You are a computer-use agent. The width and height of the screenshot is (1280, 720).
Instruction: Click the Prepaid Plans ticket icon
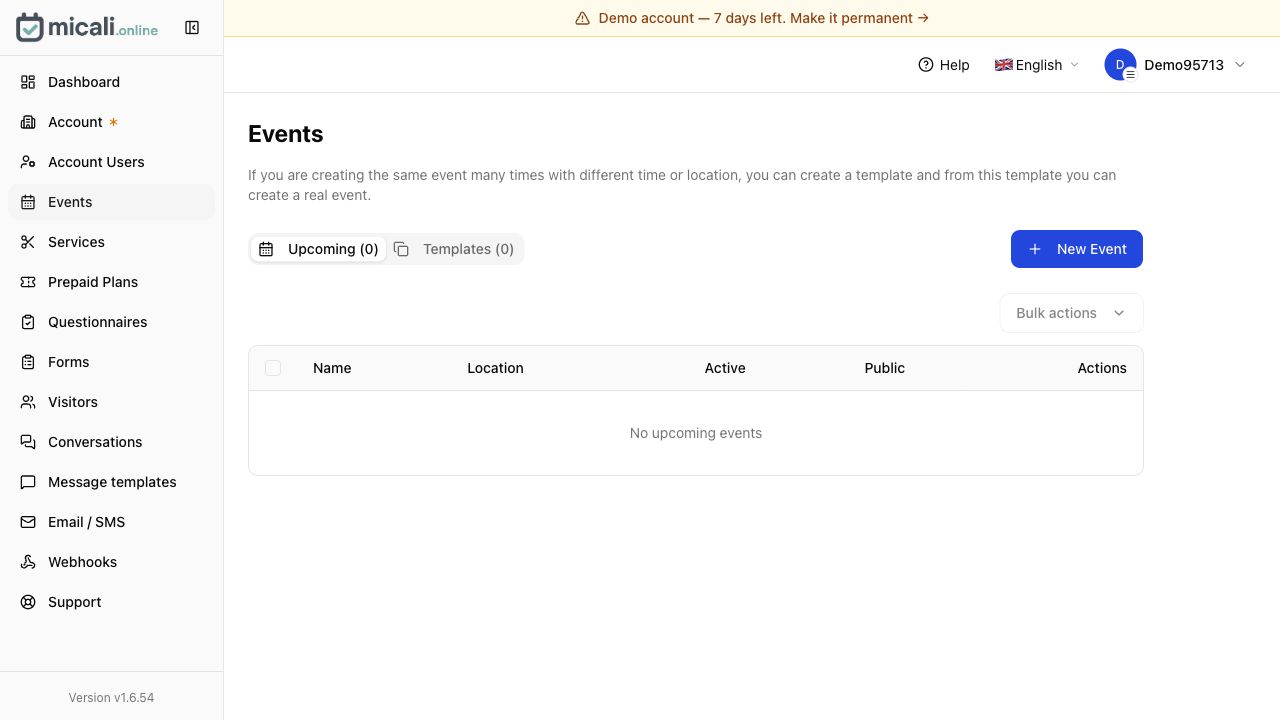[28, 282]
